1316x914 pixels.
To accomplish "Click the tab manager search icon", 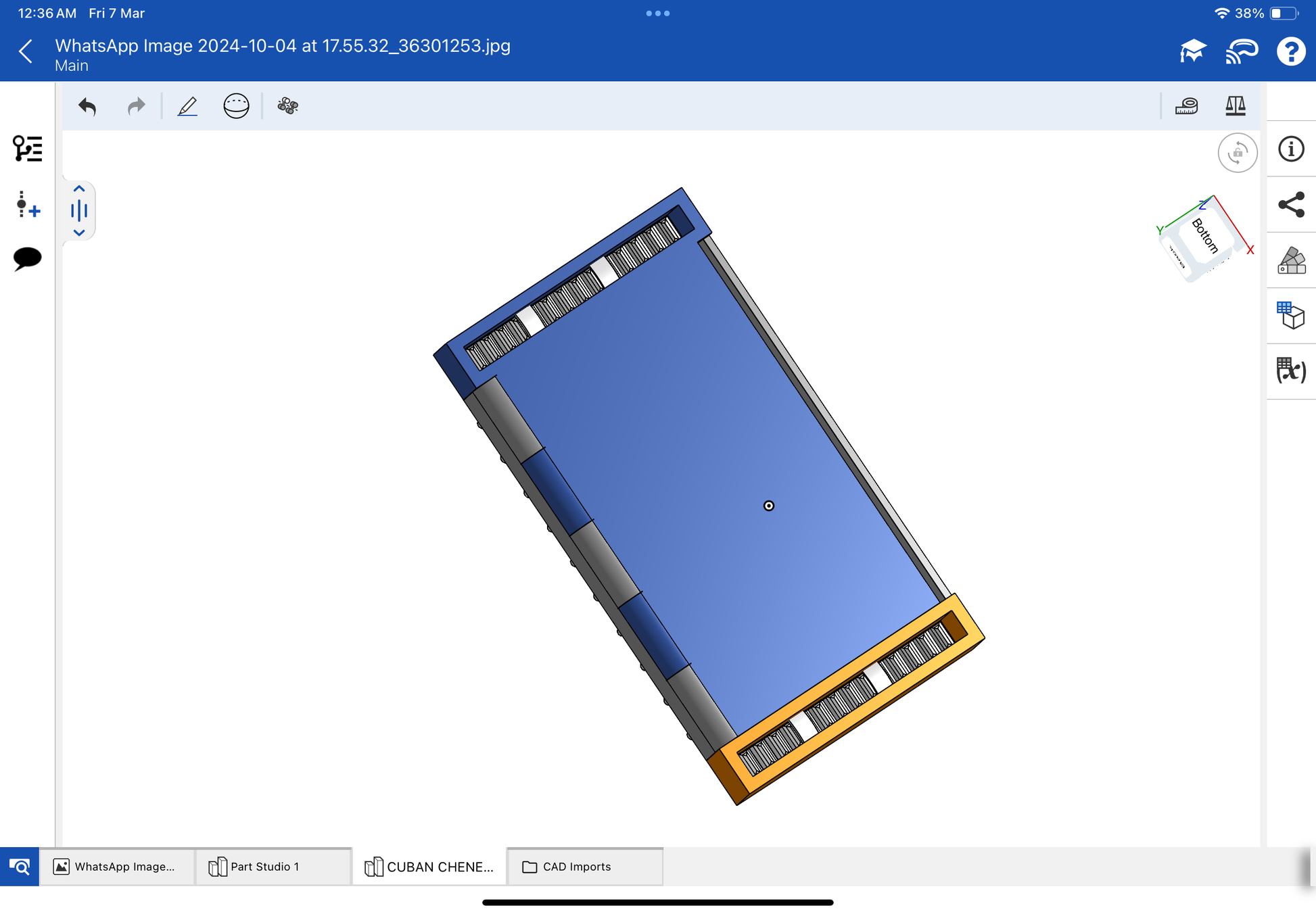I will point(20,867).
